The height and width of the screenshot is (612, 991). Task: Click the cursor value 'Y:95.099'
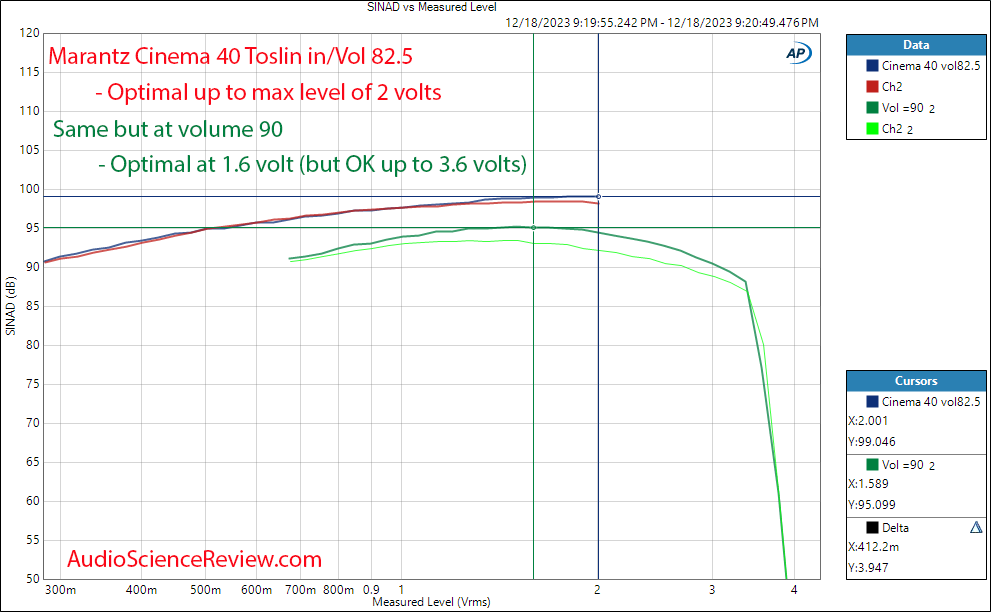pos(872,505)
